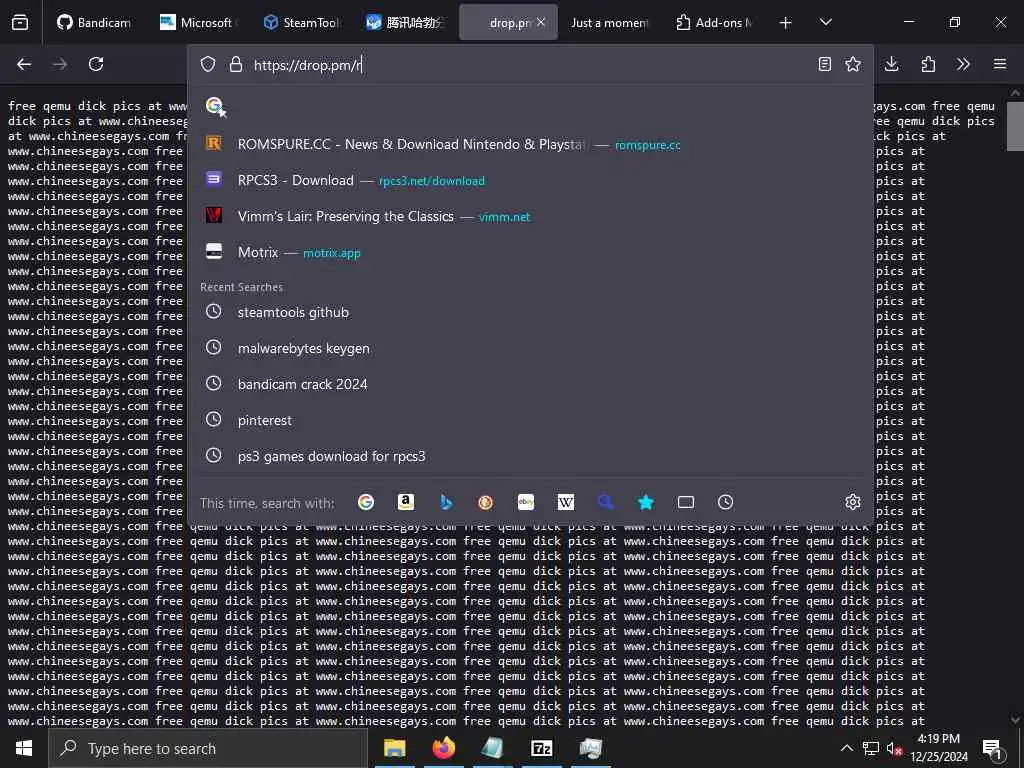Select recent search pinterest
This screenshot has width=1024, height=768.
(x=530, y=420)
